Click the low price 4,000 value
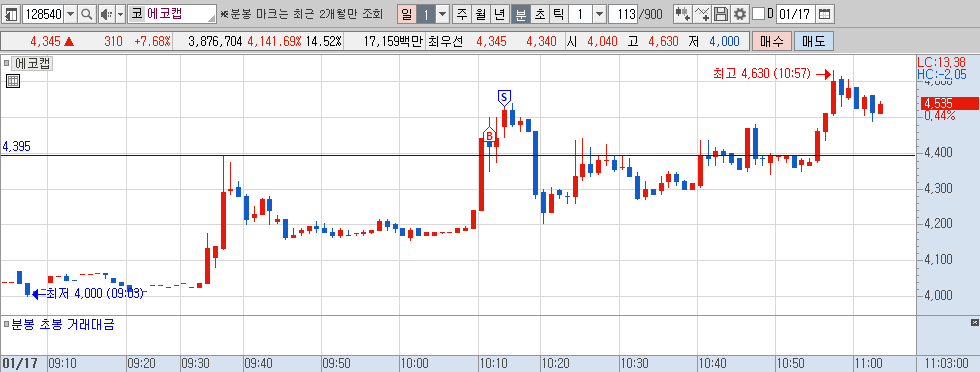This screenshot has height=372, width=980. 724,42
